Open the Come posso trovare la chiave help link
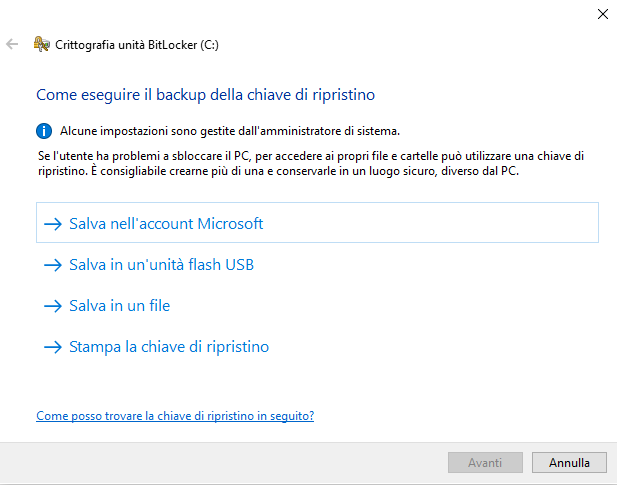This screenshot has width=617, height=485. tap(175, 416)
